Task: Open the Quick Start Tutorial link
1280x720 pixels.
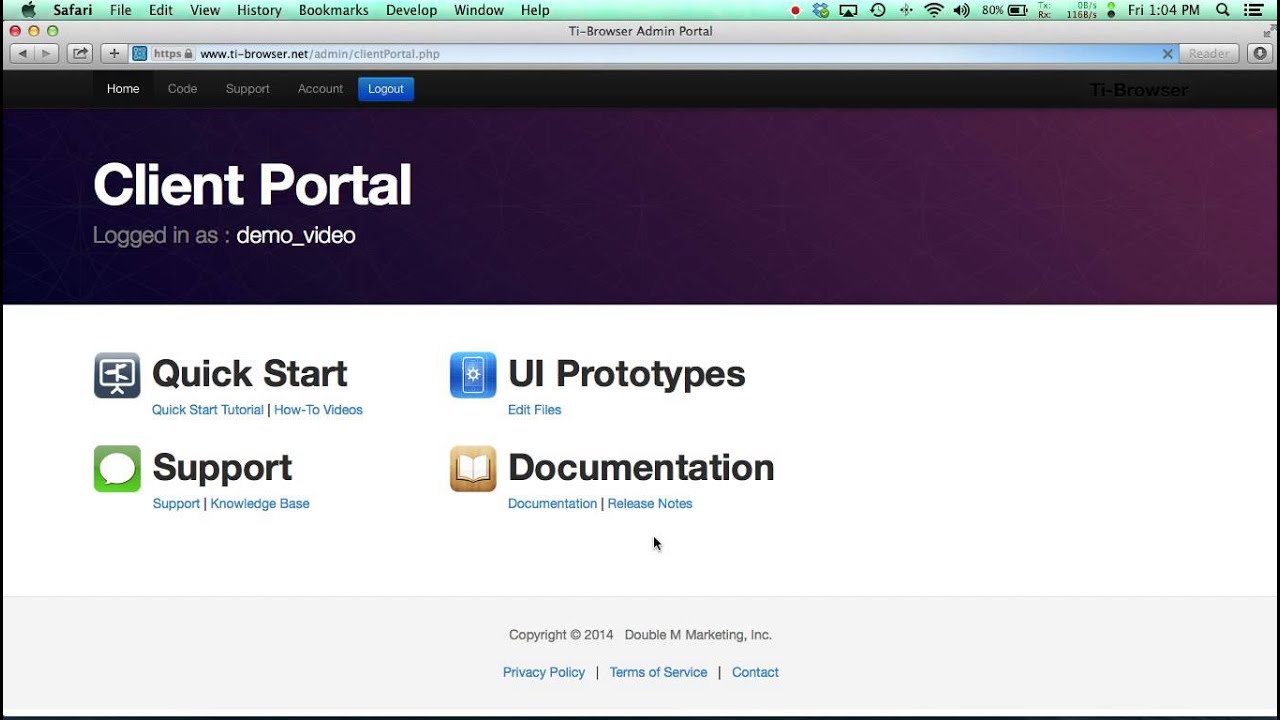Action: 208,410
